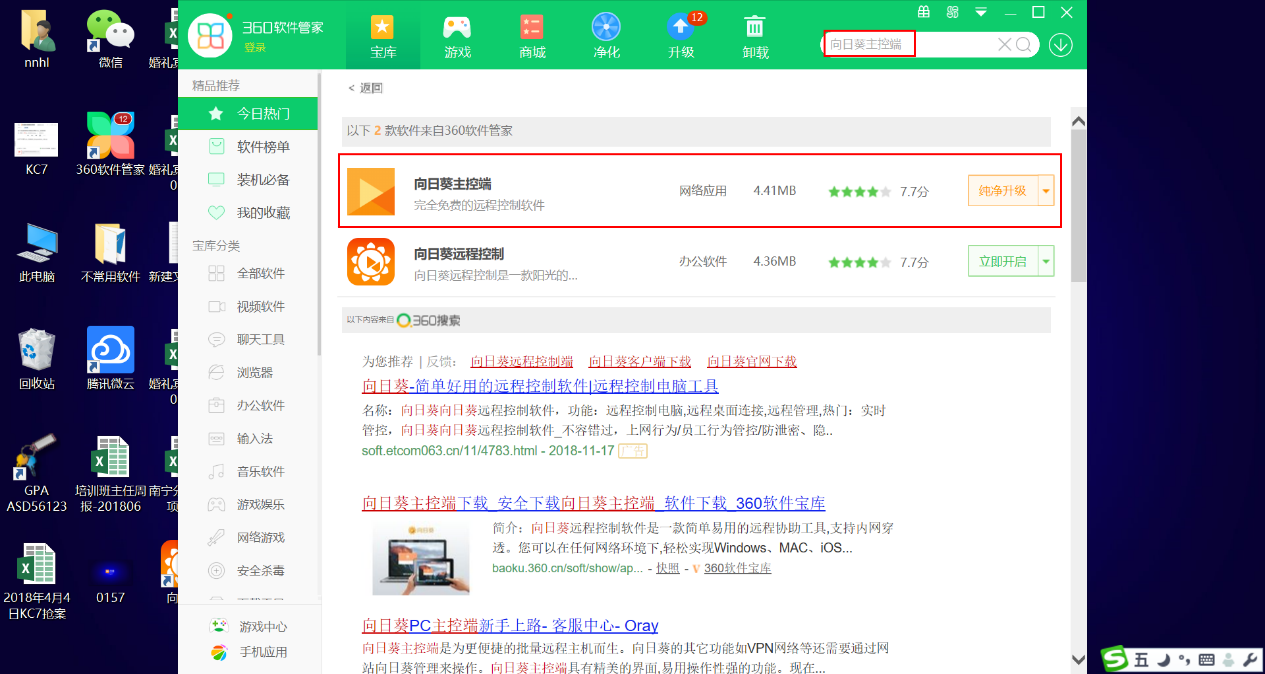This screenshot has width=1265, height=674.
Task: Open the main menu triangle in title bar
Action: (x=981, y=12)
